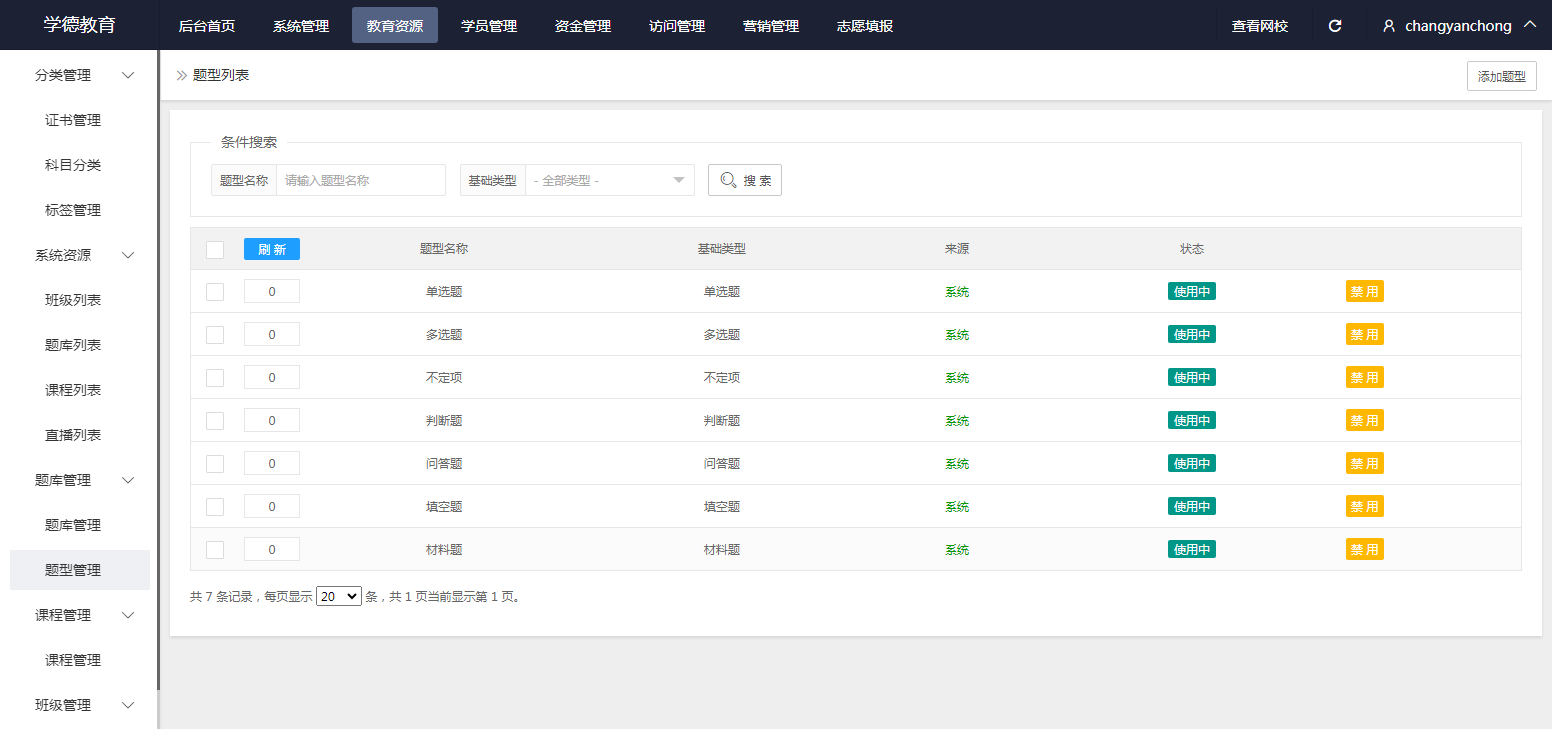
Task: Disable the 填空题 type with 禁用
Action: click(x=1365, y=507)
